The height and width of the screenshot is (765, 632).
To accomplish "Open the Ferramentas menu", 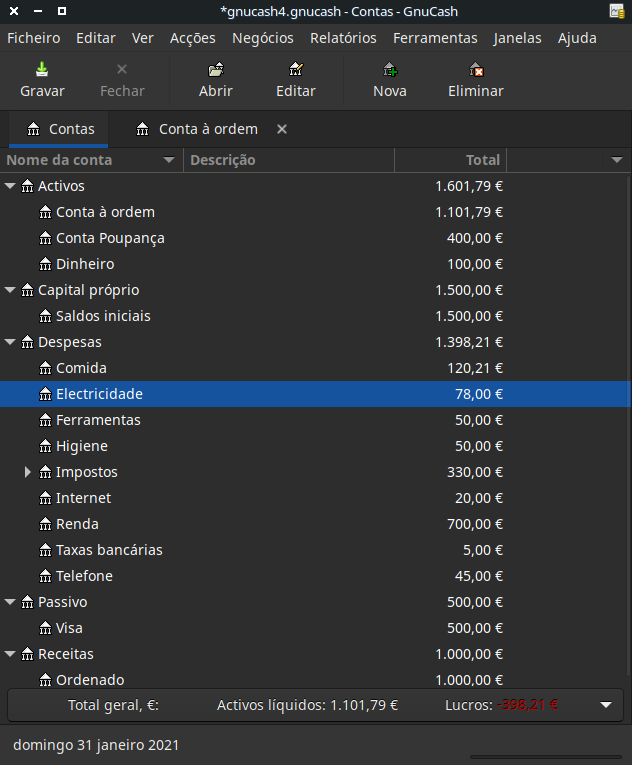I will point(435,38).
